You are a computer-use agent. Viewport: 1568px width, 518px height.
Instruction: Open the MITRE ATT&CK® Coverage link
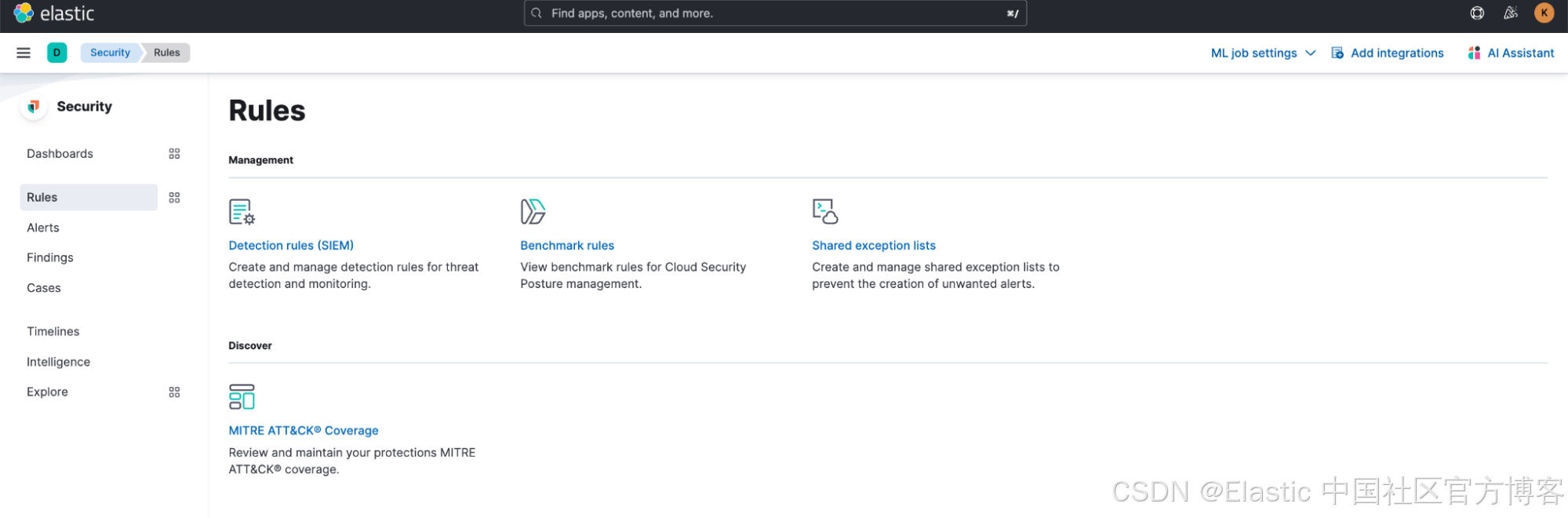[x=304, y=431]
